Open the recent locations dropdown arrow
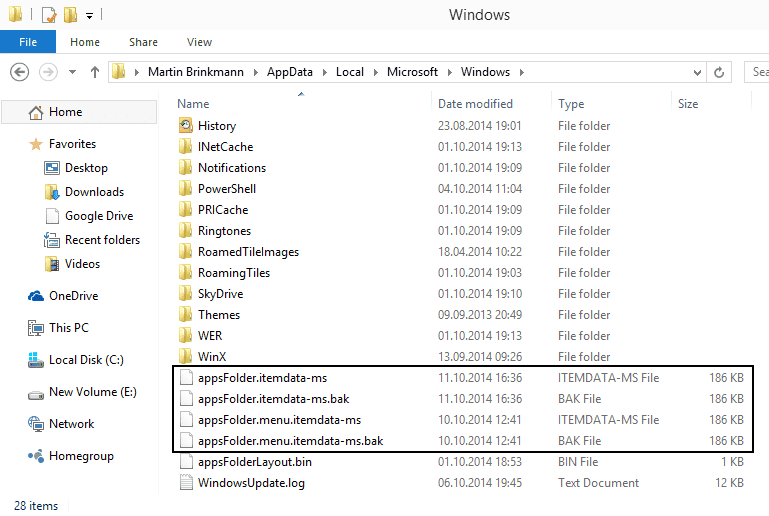This screenshot has height=516, width=769. (73, 73)
